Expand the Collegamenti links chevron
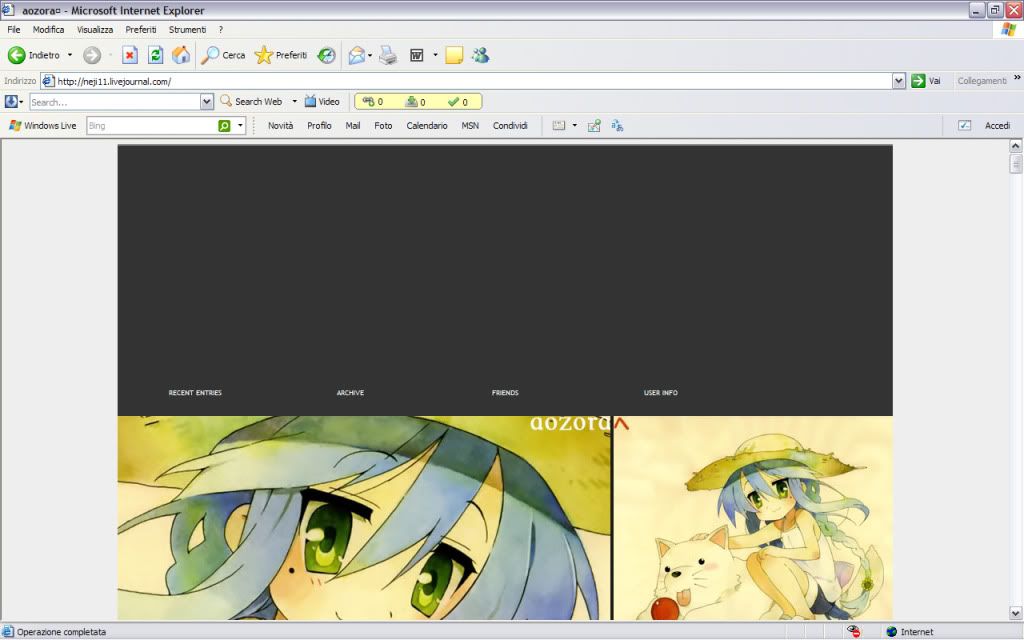 pos(1017,78)
